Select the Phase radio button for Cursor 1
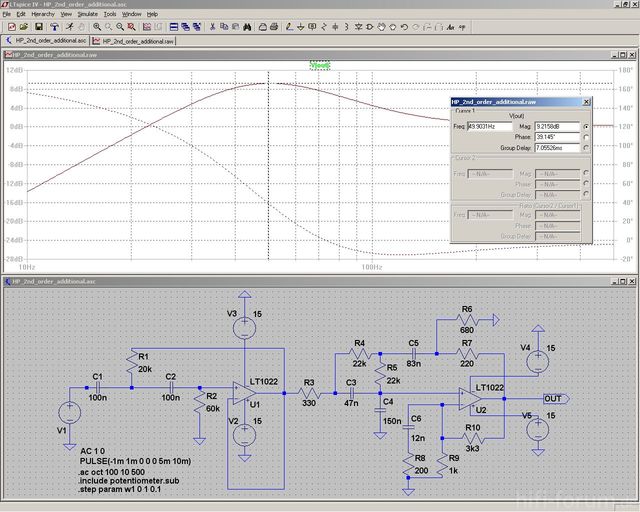The height and width of the screenshot is (512, 640). pyautogui.click(x=585, y=138)
